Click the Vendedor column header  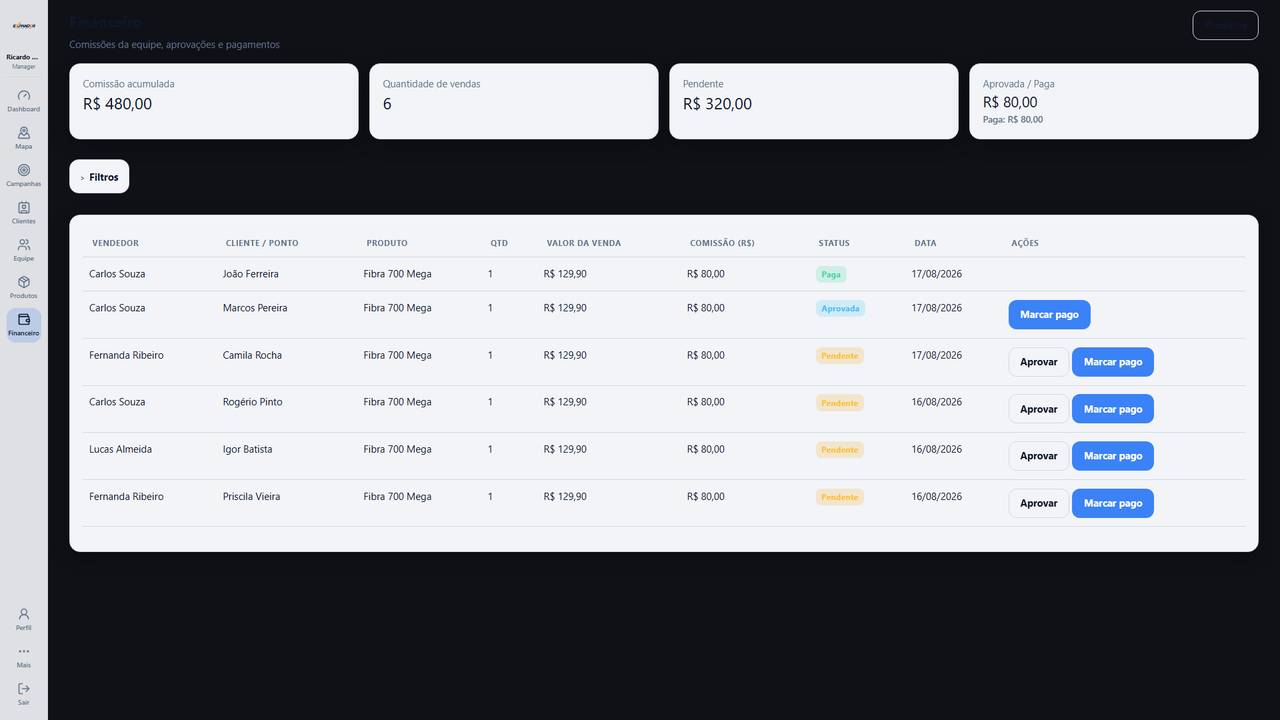coord(115,243)
